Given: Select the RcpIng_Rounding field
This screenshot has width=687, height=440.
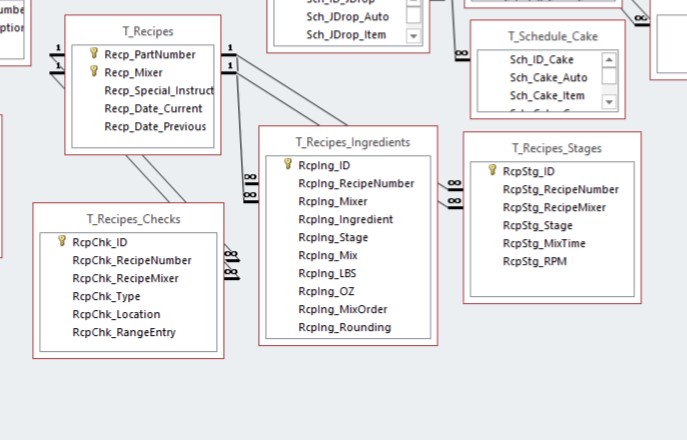Looking at the screenshot, I should pos(345,327).
